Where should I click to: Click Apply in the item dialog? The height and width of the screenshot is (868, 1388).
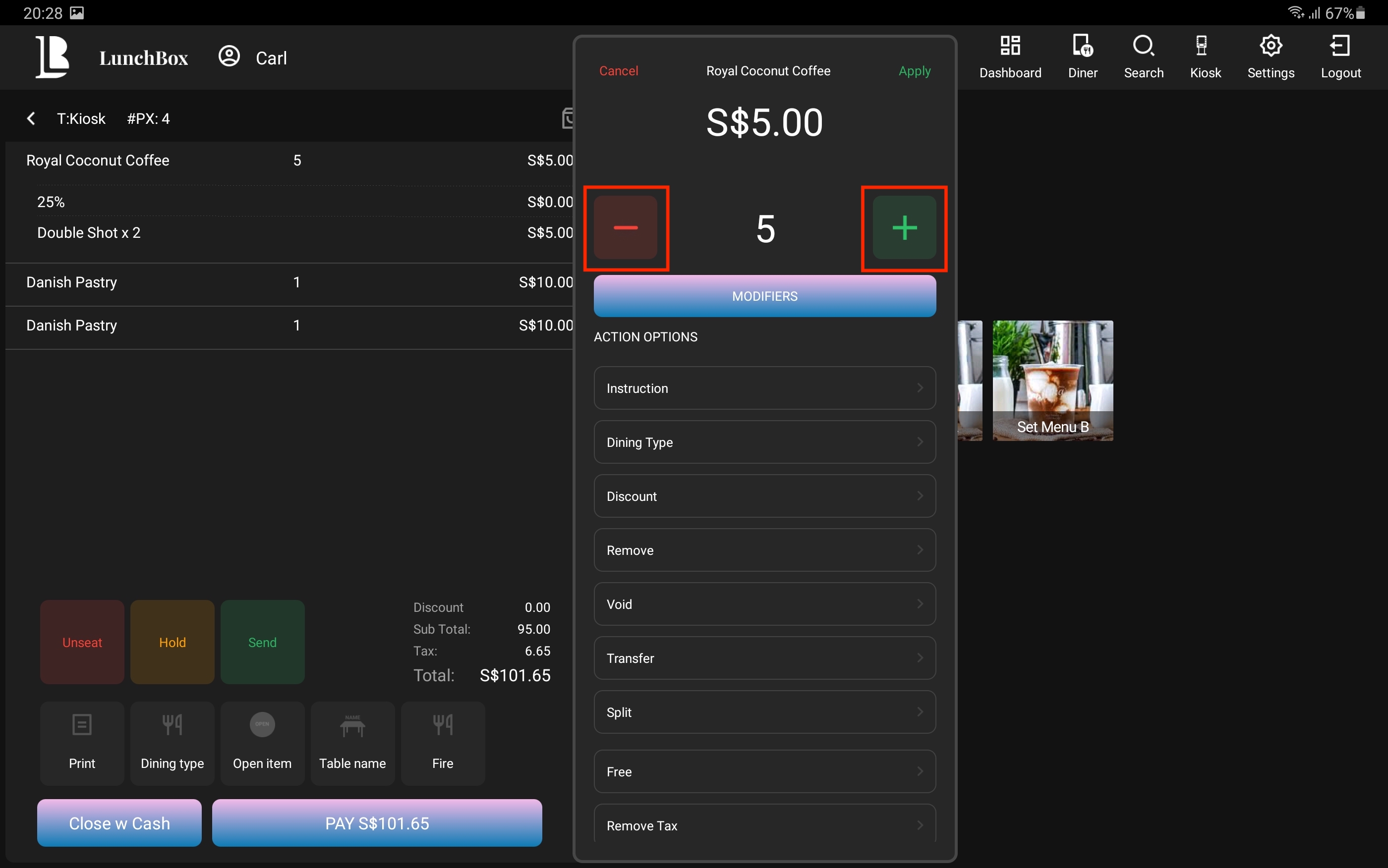click(914, 71)
